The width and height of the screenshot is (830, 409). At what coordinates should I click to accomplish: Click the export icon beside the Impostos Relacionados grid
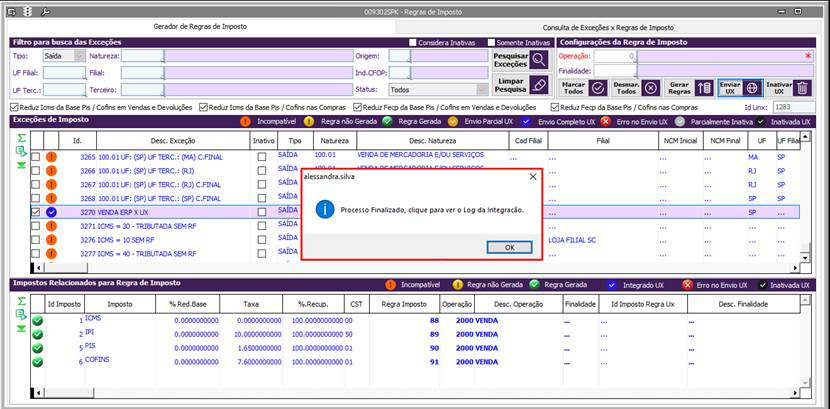(x=21, y=315)
